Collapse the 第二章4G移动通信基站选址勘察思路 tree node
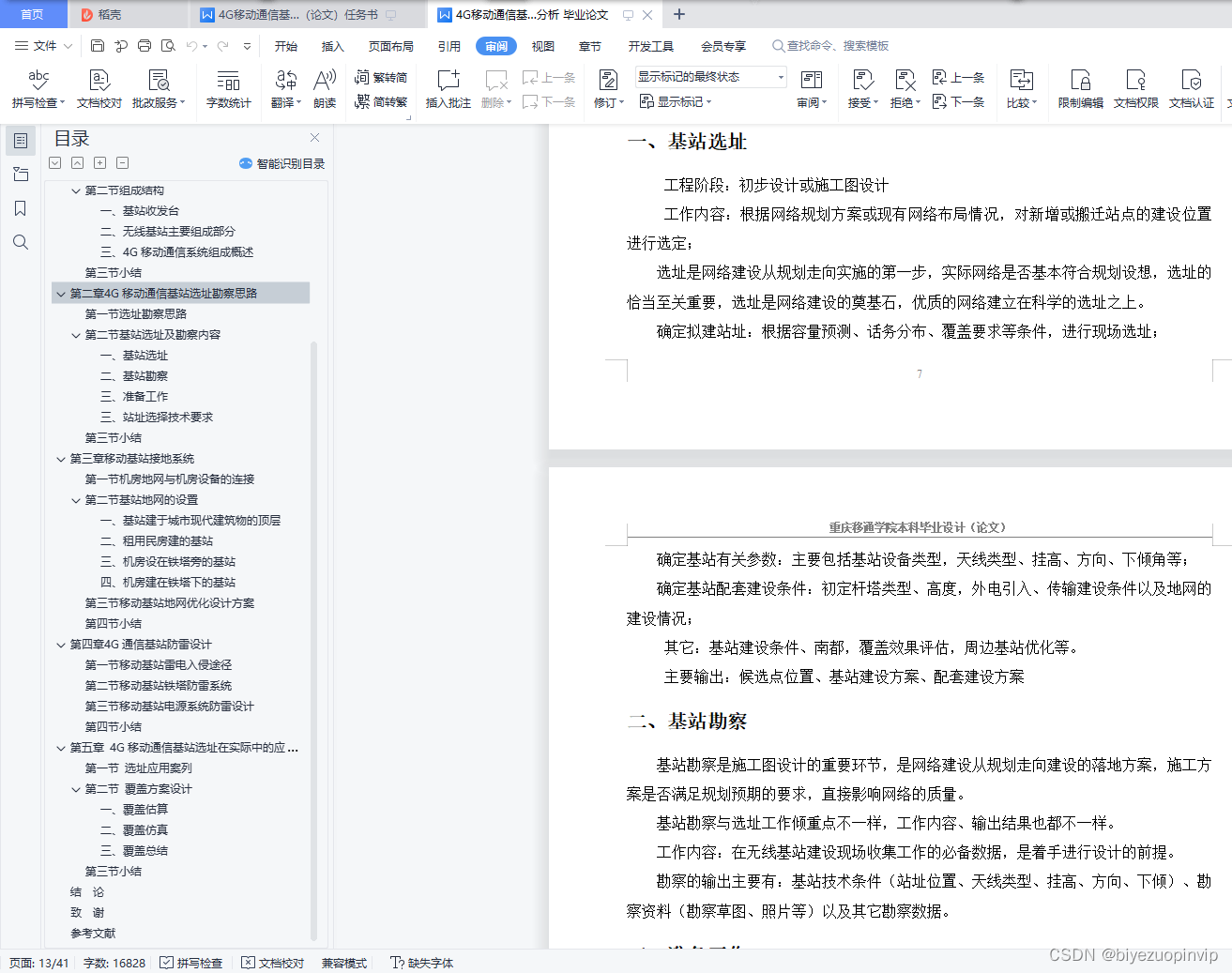This screenshot has width=1232, height=973. click(61, 294)
